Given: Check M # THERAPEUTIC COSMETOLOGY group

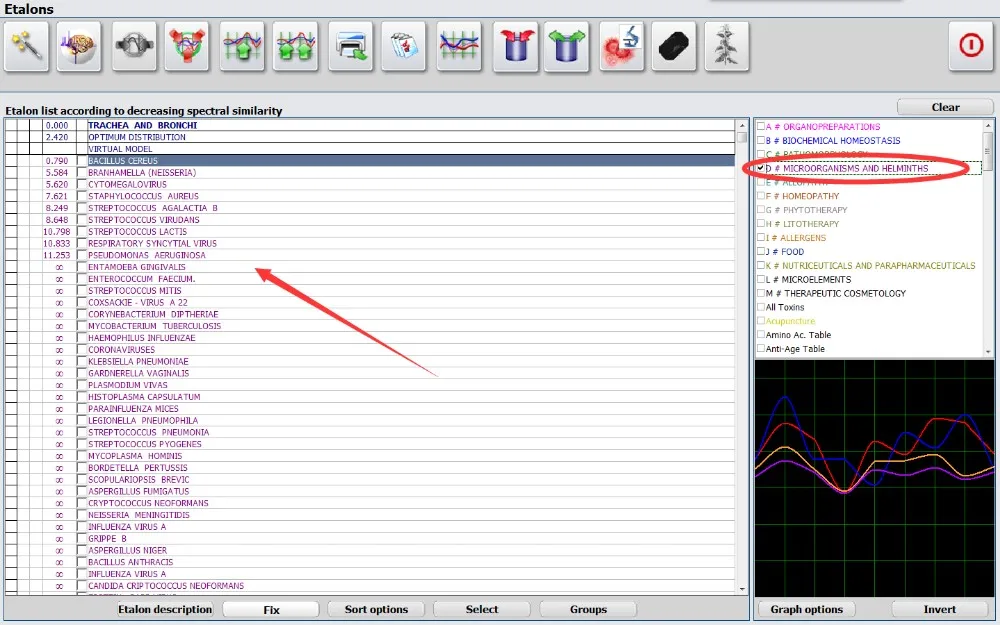Looking at the screenshot, I should tap(761, 293).
